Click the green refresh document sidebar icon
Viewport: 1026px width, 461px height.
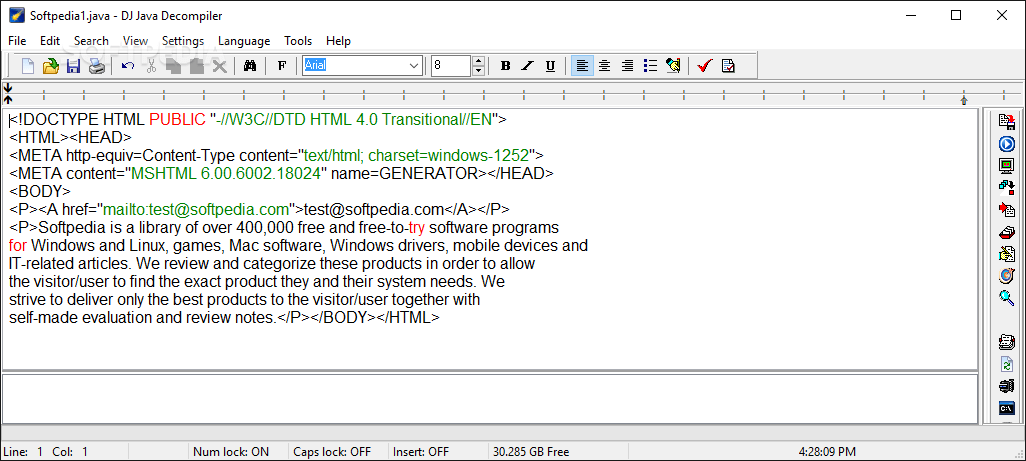click(x=1007, y=364)
